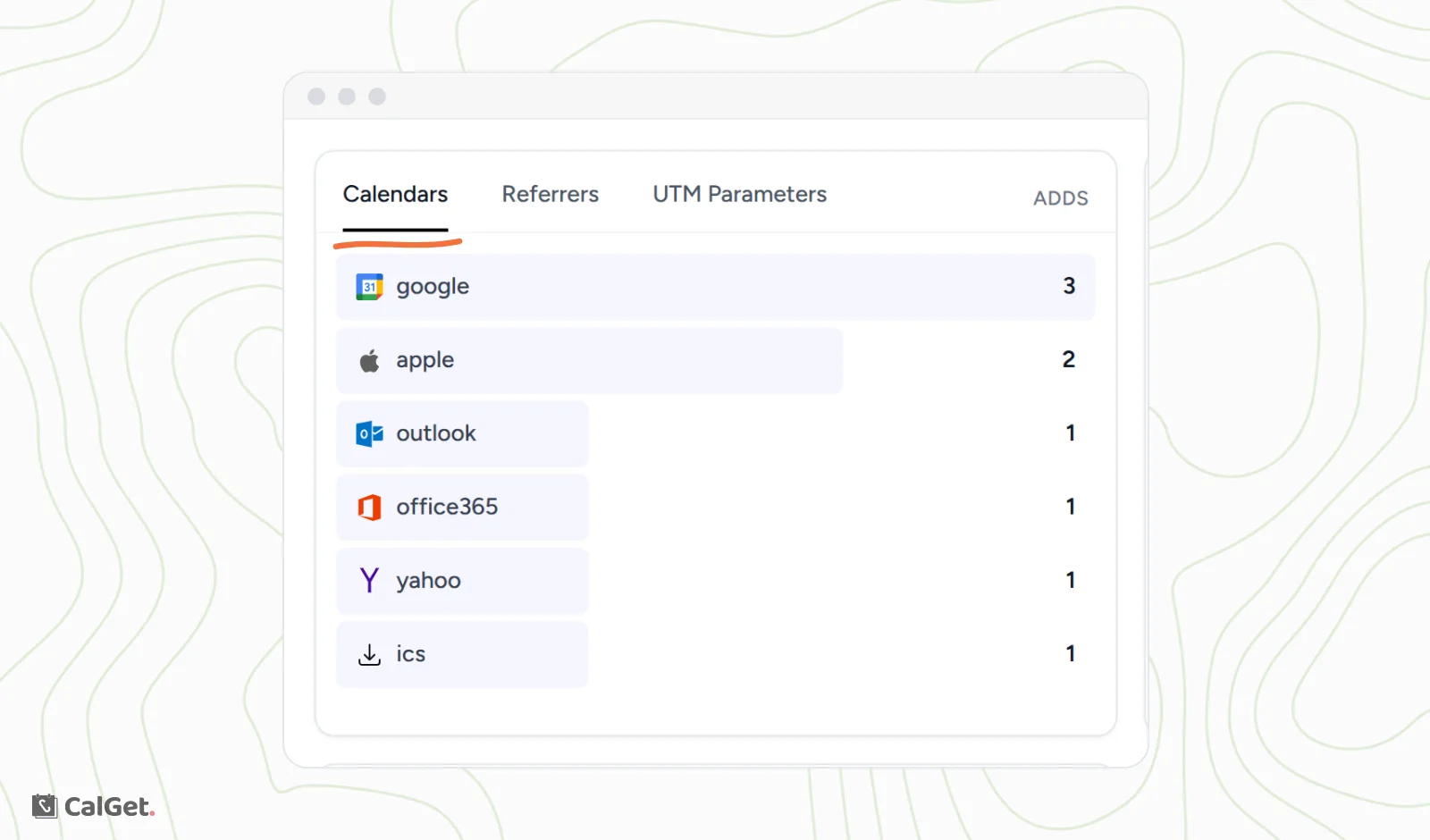Click the Office 365 icon
The width and height of the screenshot is (1430, 840).
(369, 508)
